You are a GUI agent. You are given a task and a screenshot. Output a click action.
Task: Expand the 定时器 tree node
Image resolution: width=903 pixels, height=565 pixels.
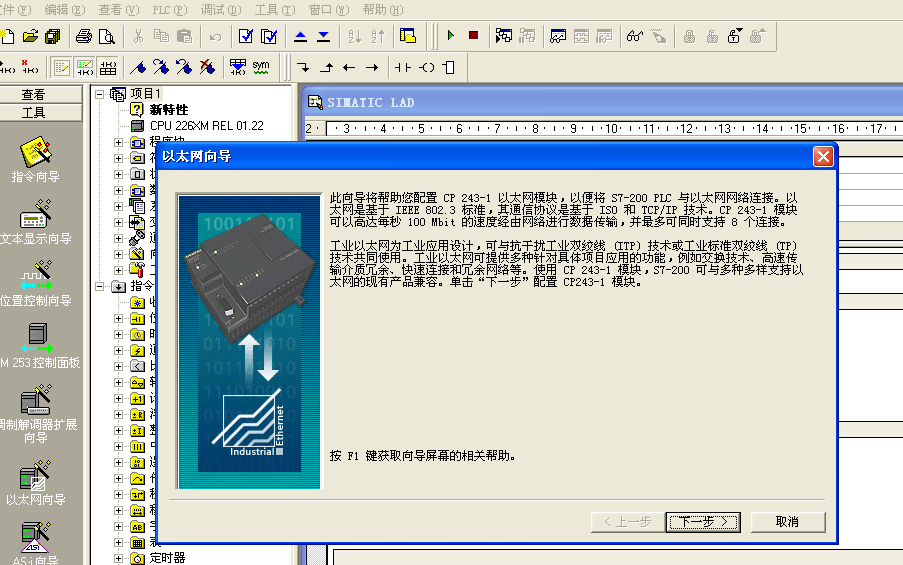118,558
